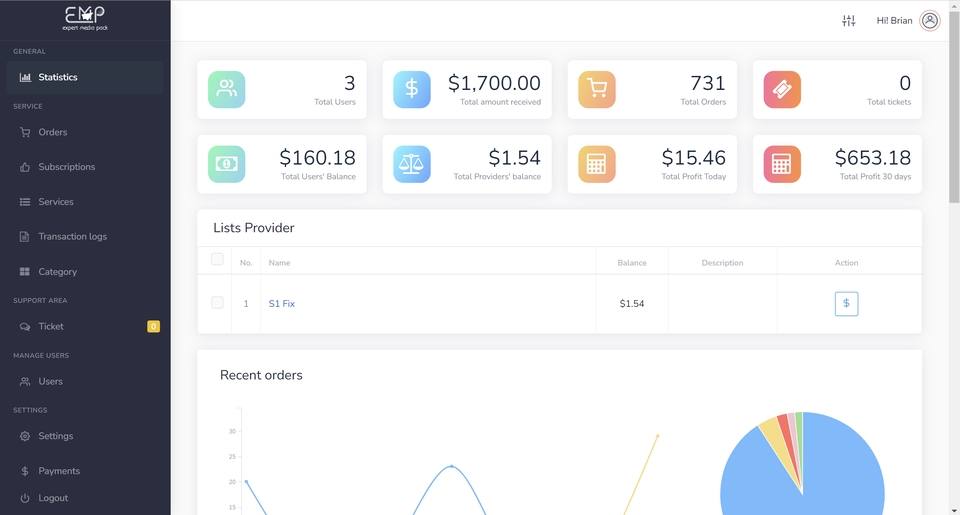Click the green cash Total Users' Balance icon
Image resolution: width=960 pixels, height=515 pixels.
click(x=227, y=164)
